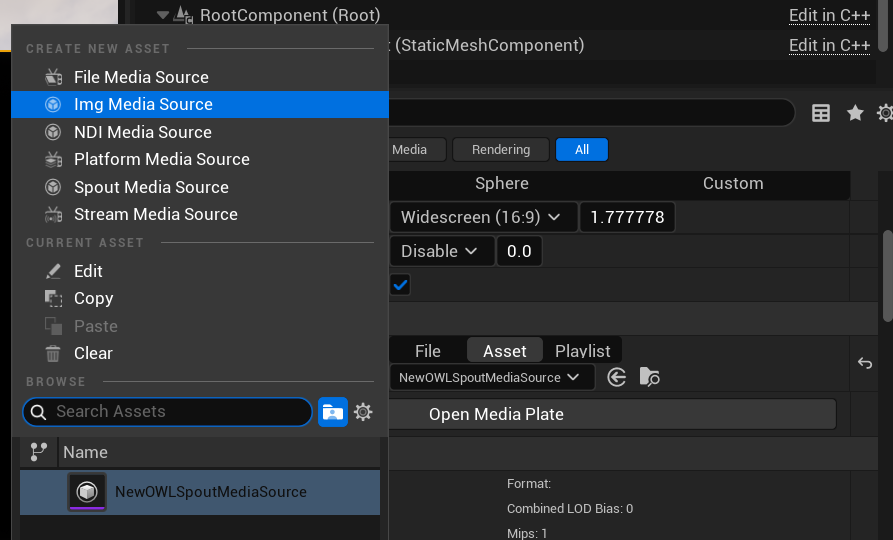This screenshot has width=893, height=540.
Task: Edit the current asset
Action: click(x=200, y=271)
